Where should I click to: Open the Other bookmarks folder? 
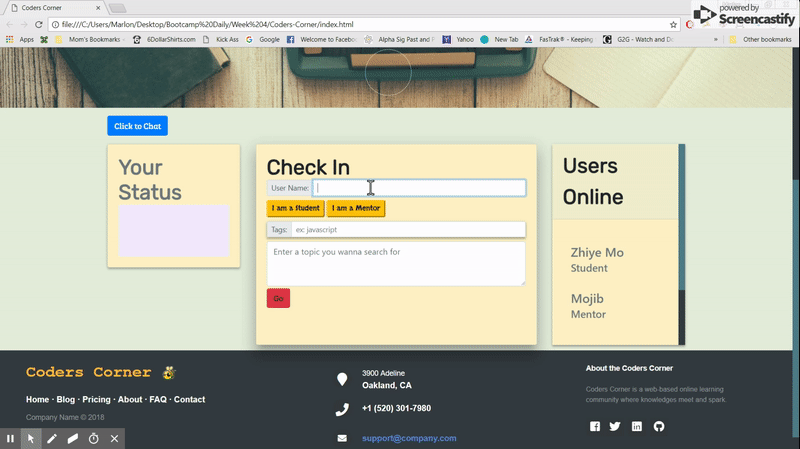(x=760, y=39)
